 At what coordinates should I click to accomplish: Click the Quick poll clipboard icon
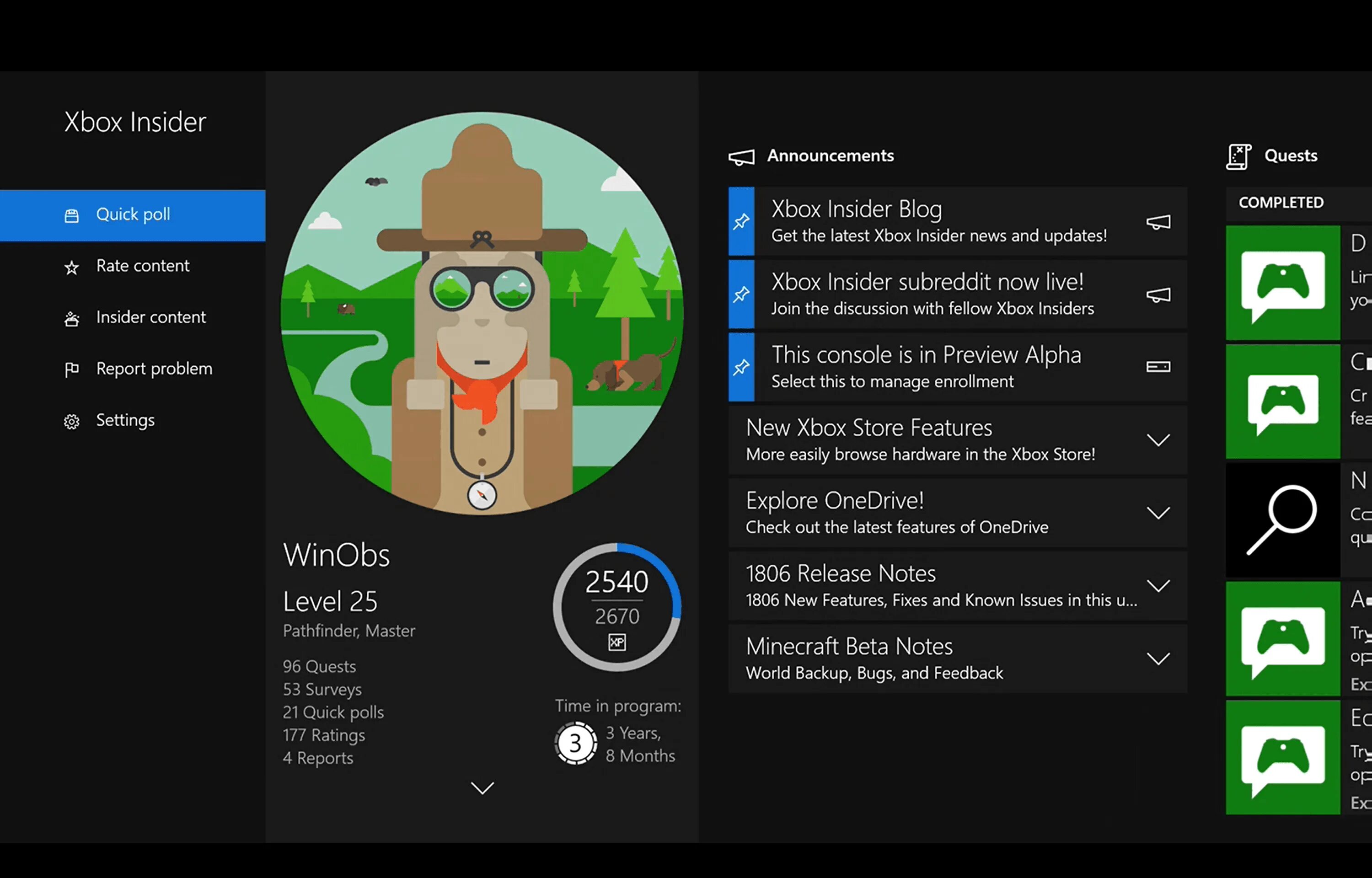tap(71, 215)
